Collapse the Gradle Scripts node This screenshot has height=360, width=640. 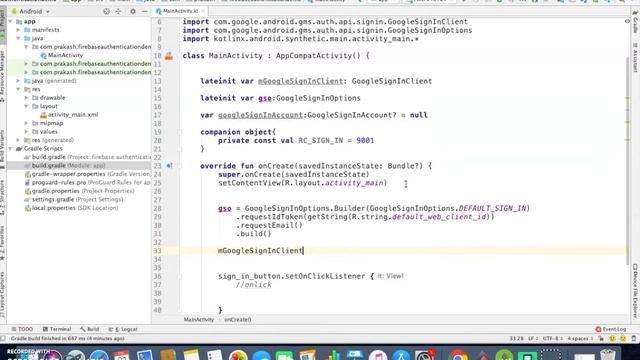pyautogui.click(x=11, y=149)
